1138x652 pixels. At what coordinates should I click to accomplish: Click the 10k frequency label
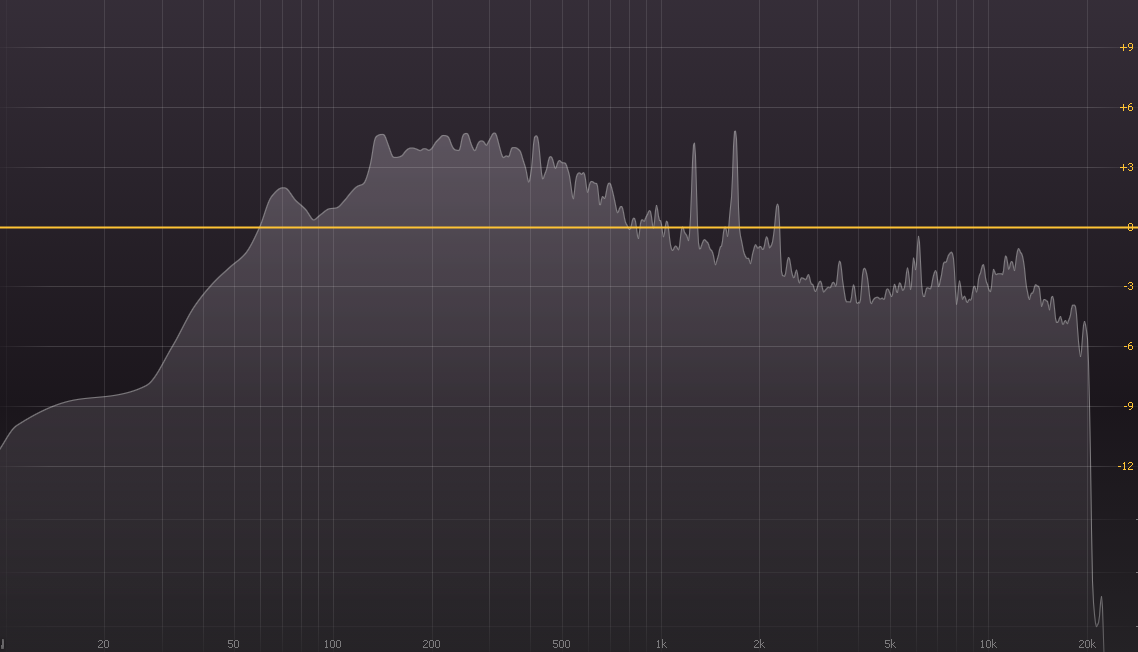coord(989,645)
